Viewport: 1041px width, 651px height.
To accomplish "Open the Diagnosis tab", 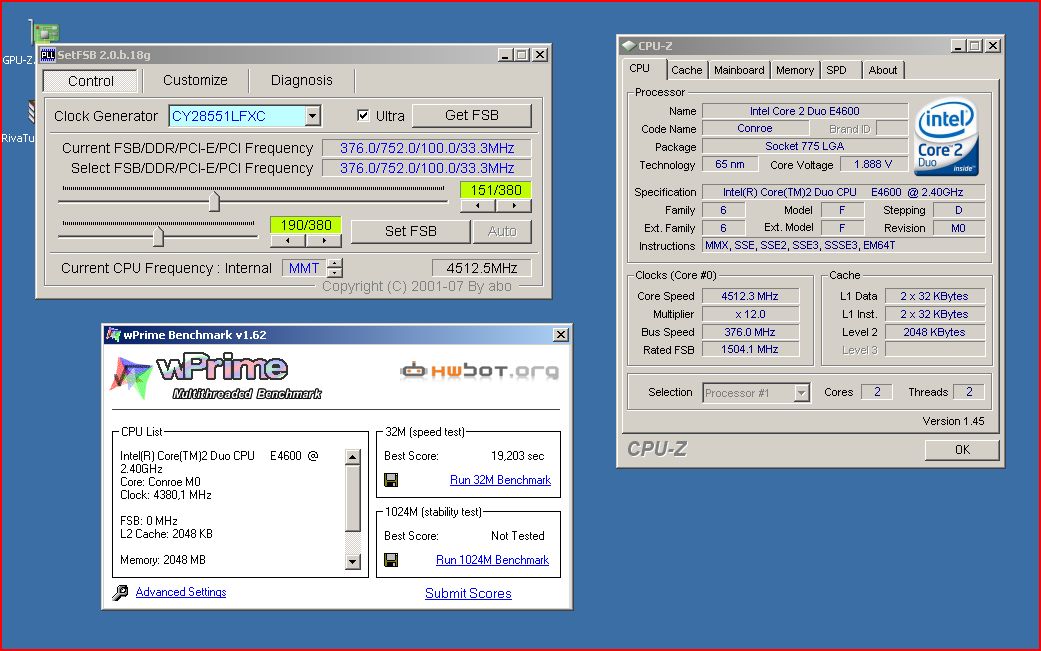I will click(x=301, y=80).
